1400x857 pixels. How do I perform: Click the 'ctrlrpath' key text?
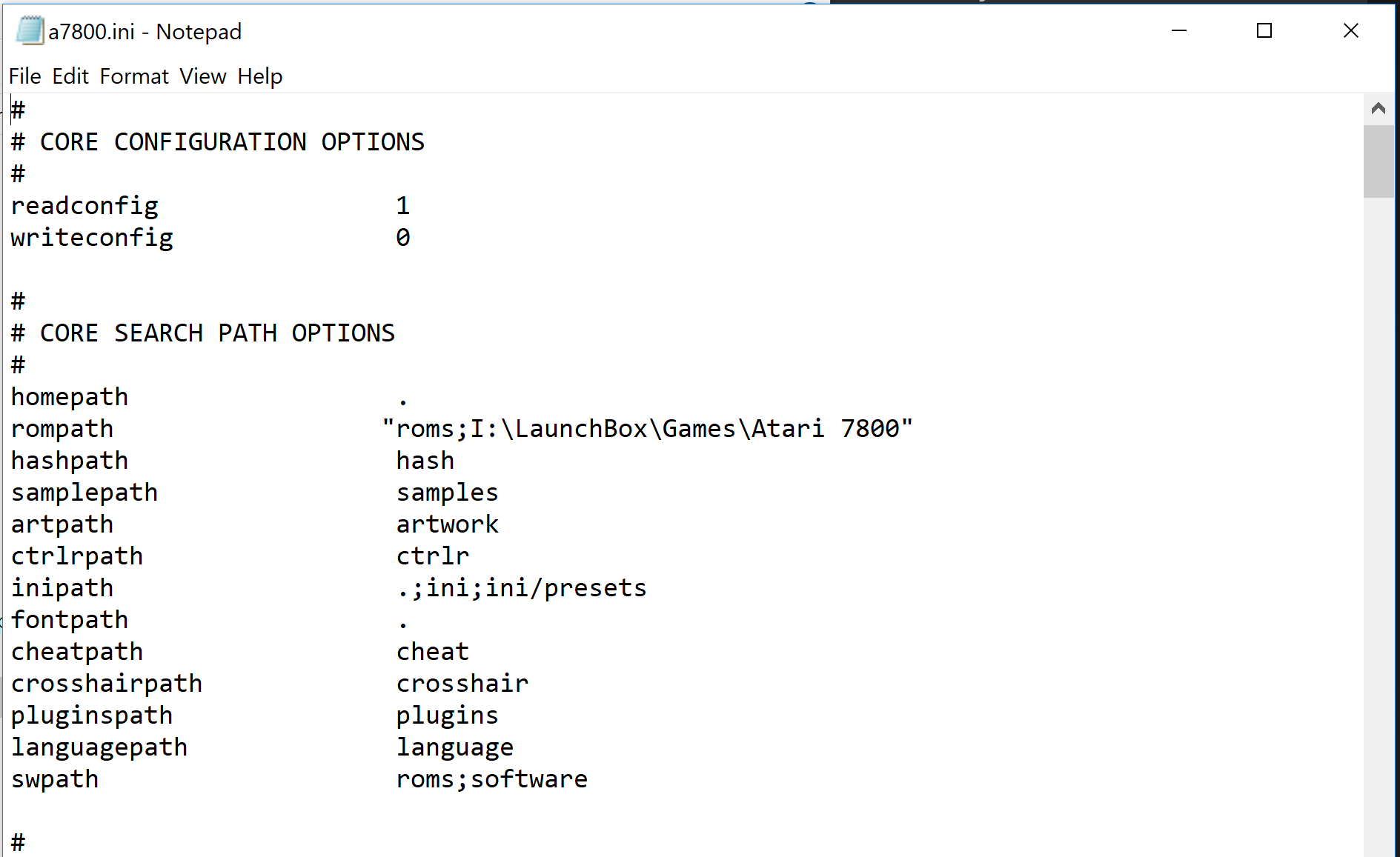coord(77,556)
